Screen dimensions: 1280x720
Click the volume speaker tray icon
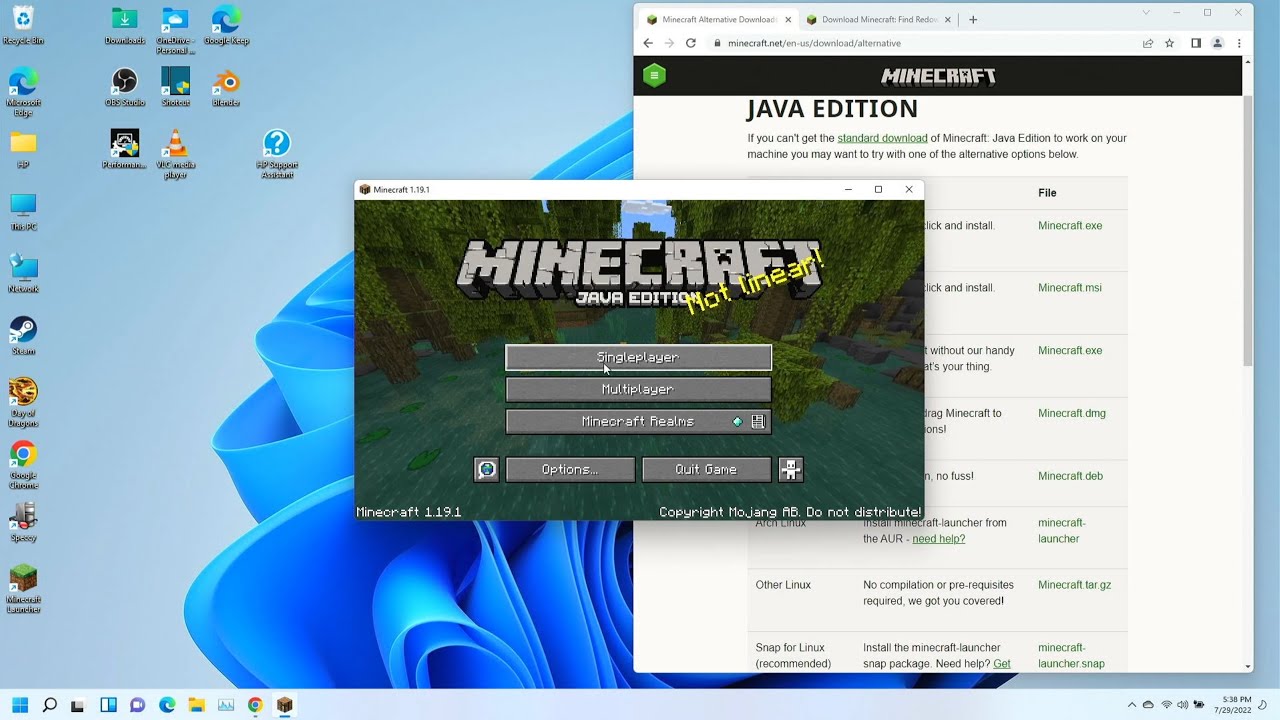(1182, 705)
